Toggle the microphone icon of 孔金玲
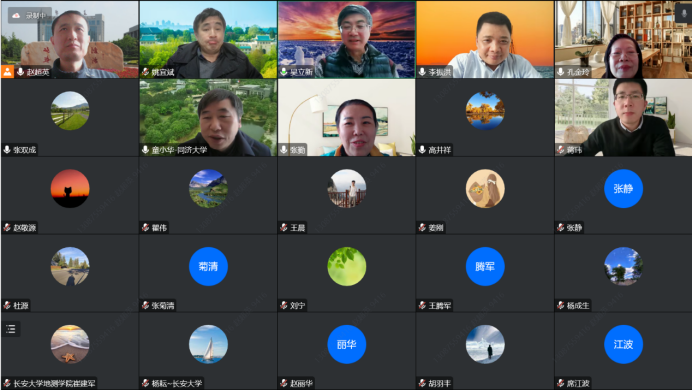This screenshot has height=390, width=693. 561,72
